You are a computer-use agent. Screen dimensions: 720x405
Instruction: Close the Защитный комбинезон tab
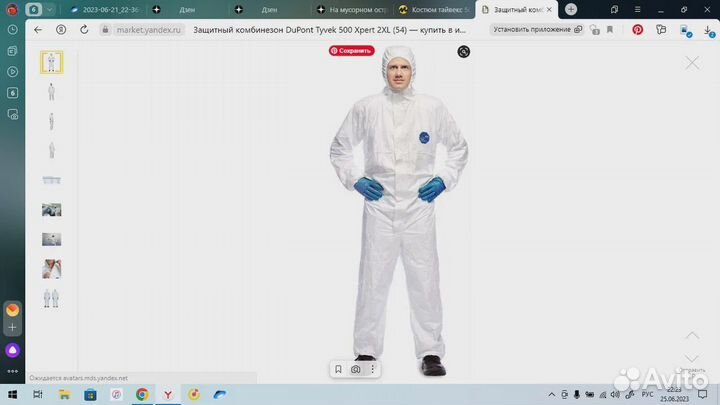pos(549,9)
